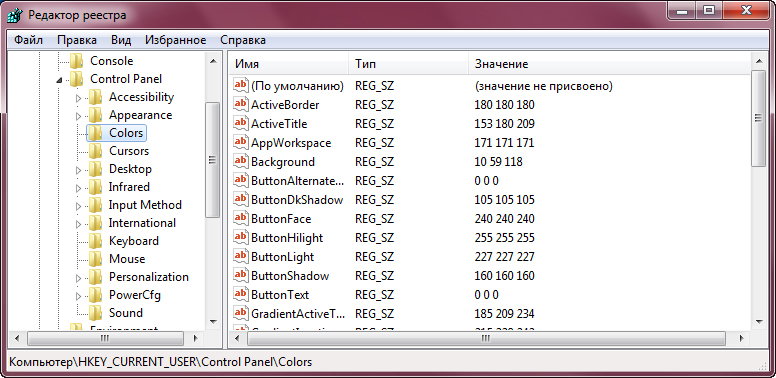Open the Избранное menu

(176, 40)
